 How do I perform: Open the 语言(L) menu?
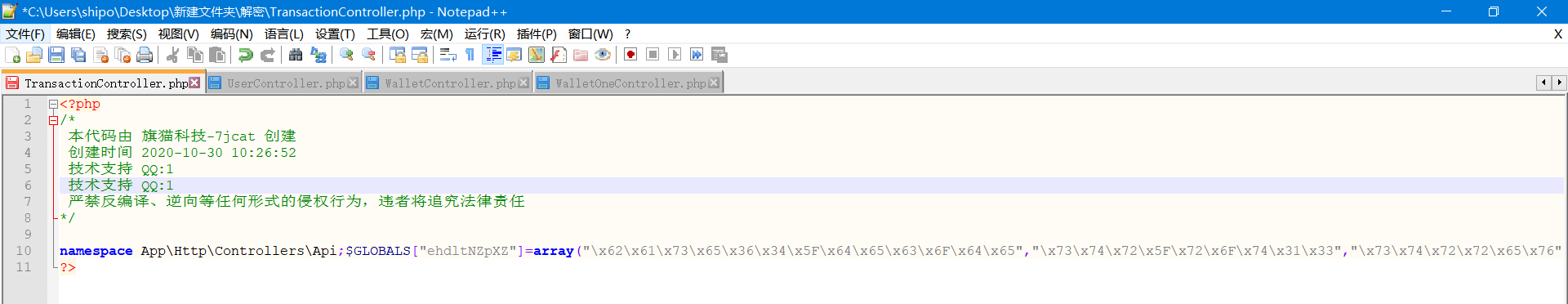[x=284, y=34]
